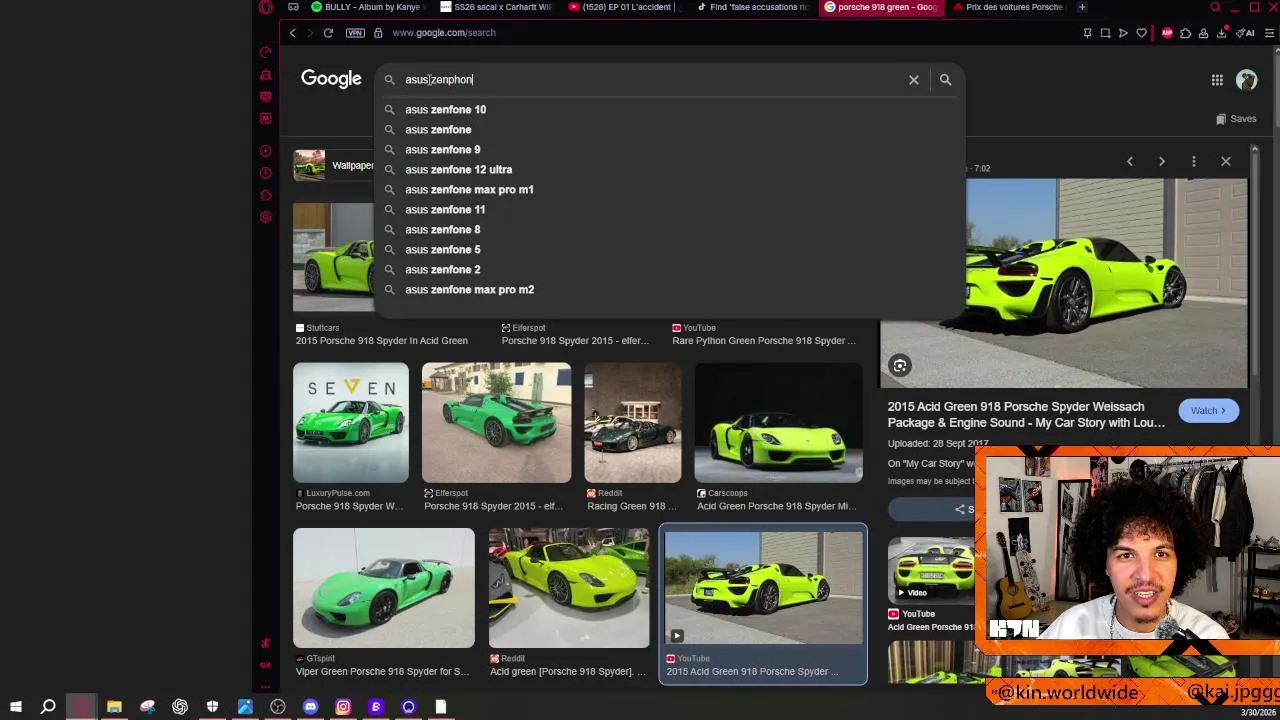This screenshot has width=1280, height=720.
Task: Click the Wallpaper filter chip
Action: pyautogui.click(x=334, y=165)
